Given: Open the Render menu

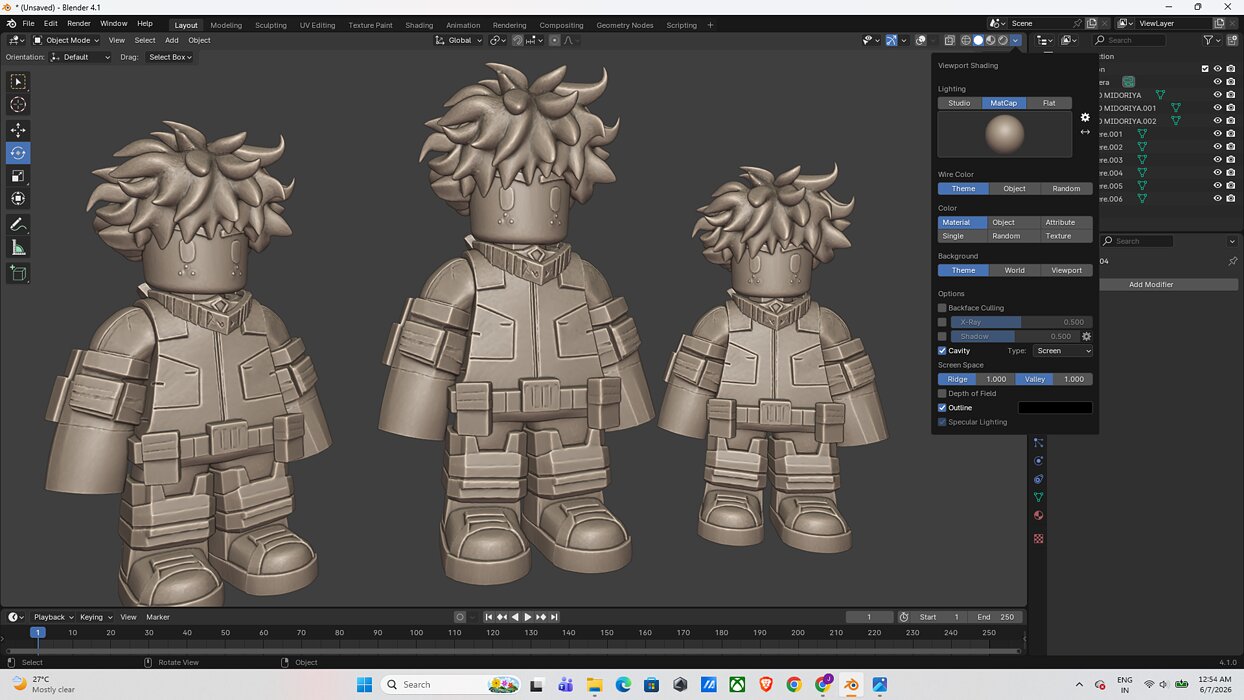Looking at the screenshot, I should [x=79, y=23].
